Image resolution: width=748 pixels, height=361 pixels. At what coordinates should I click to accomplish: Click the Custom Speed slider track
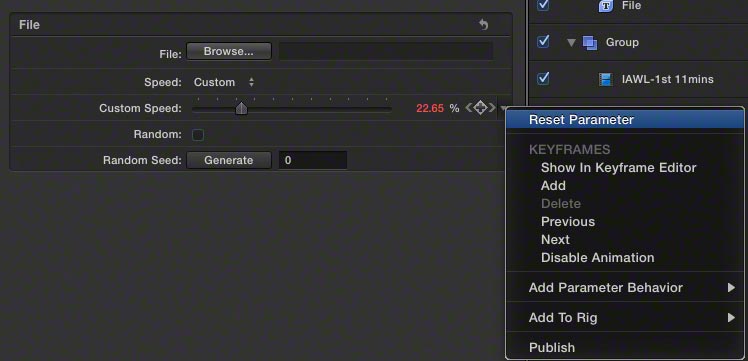pyautogui.click(x=292, y=109)
